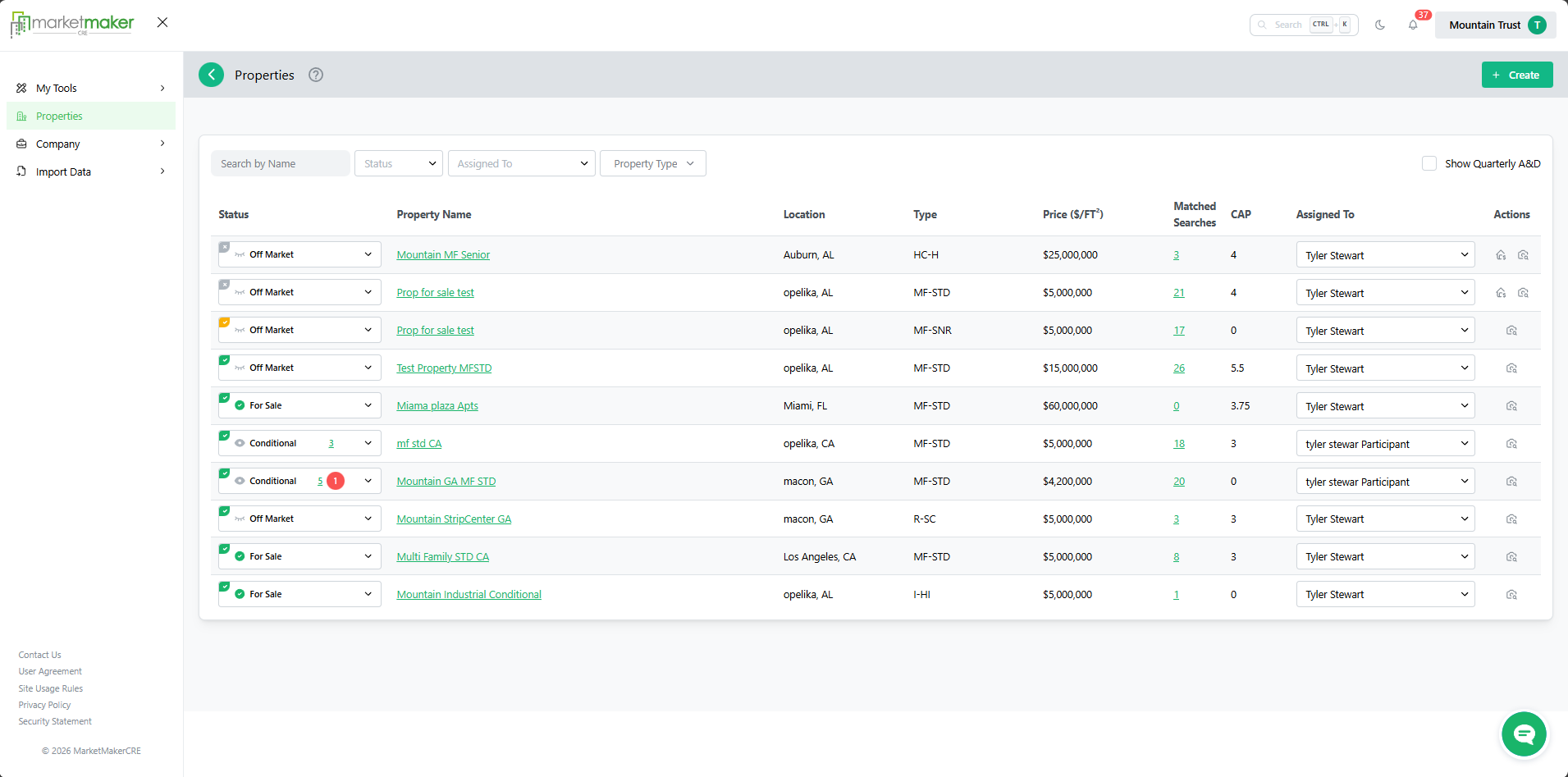Click the green back arrow beside Properties
The height and width of the screenshot is (777, 1568).
(x=211, y=75)
